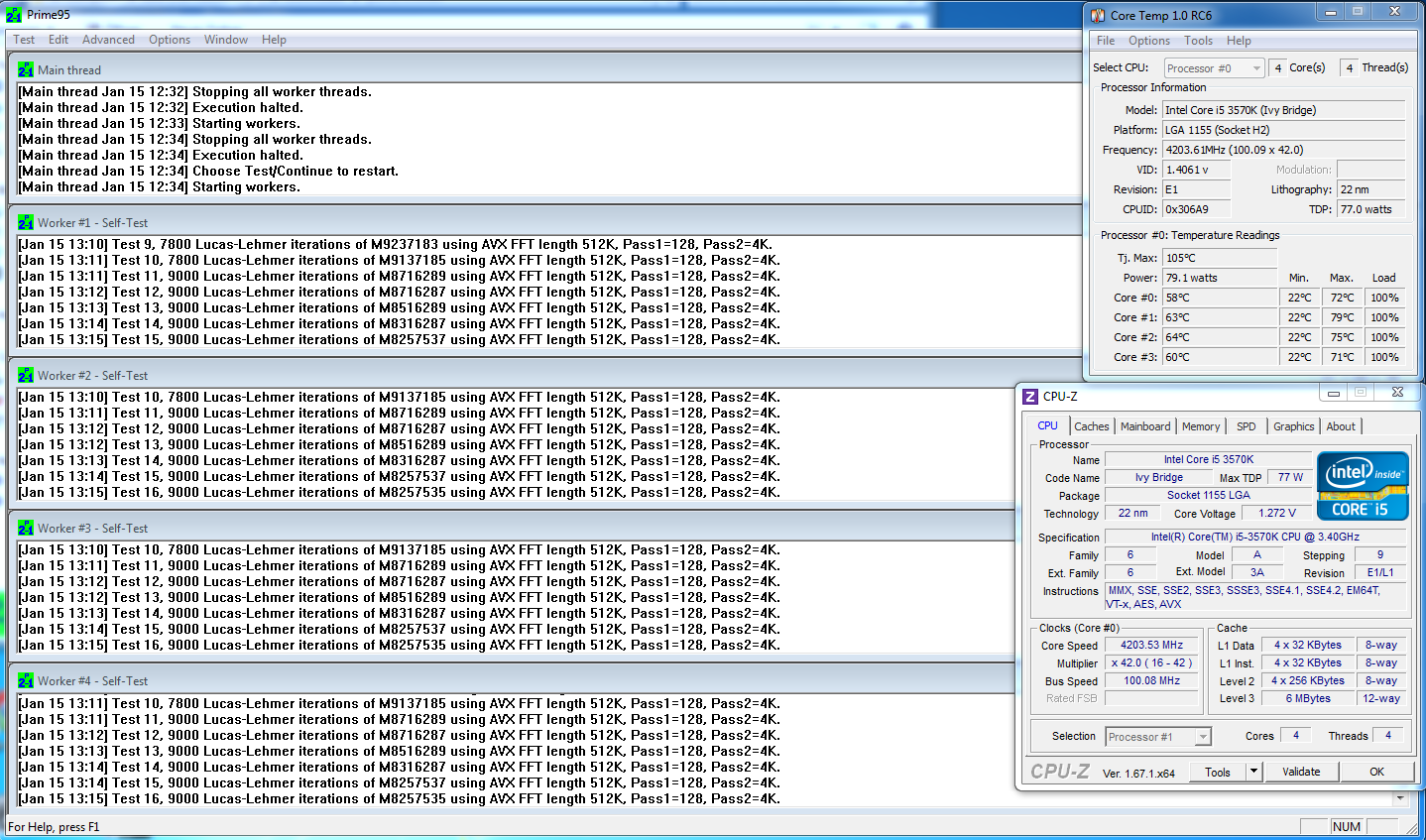Click the Multiplier x 42.0 value in CPU-Z

tap(1151, 662)
